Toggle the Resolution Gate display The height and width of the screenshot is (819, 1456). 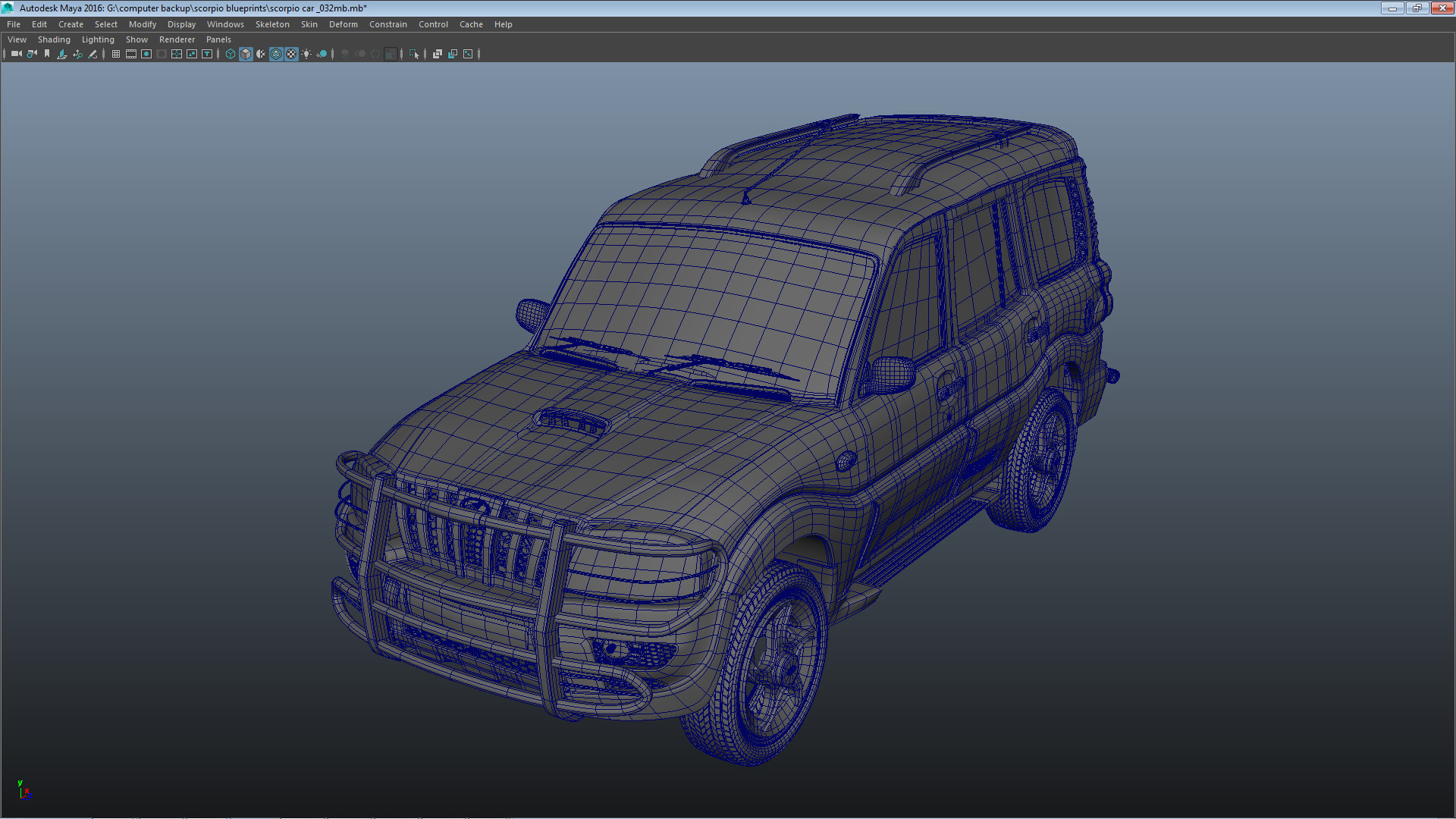146,54
